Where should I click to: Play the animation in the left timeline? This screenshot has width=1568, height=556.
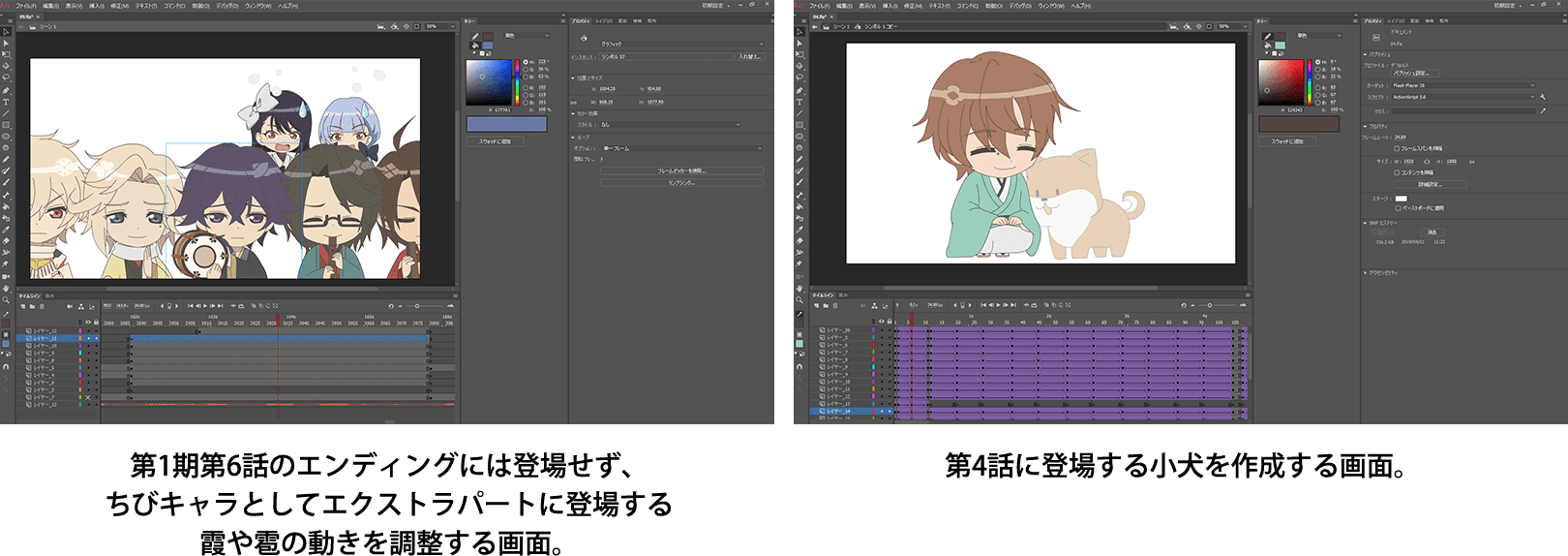pyautogui.click(x=205, y=306)
